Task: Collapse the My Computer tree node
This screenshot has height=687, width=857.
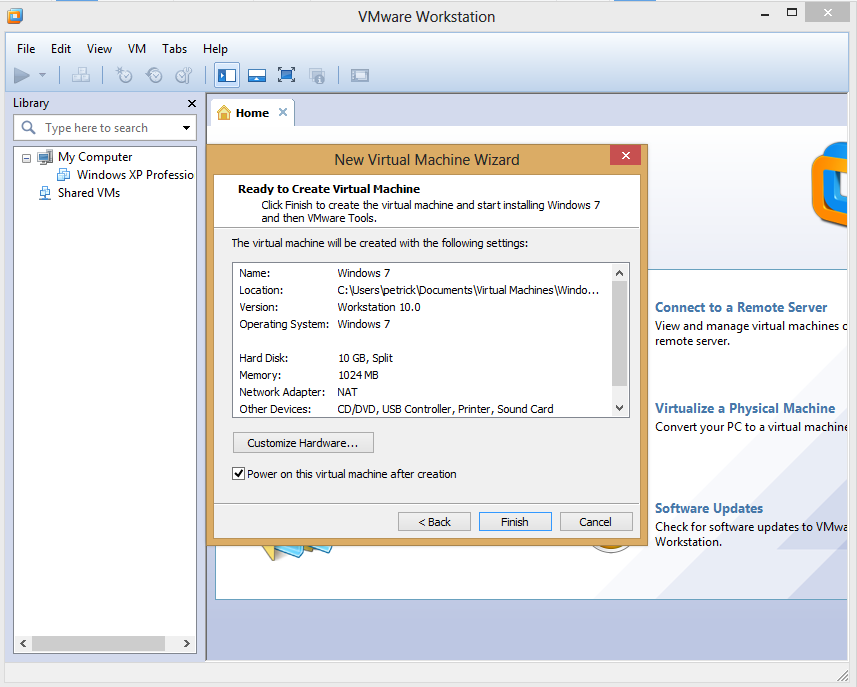Action: [x=26, y=158]
